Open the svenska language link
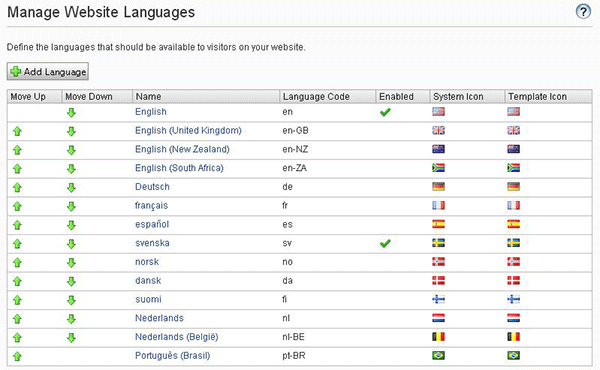The image size is (600, 370). click(152, 243)
